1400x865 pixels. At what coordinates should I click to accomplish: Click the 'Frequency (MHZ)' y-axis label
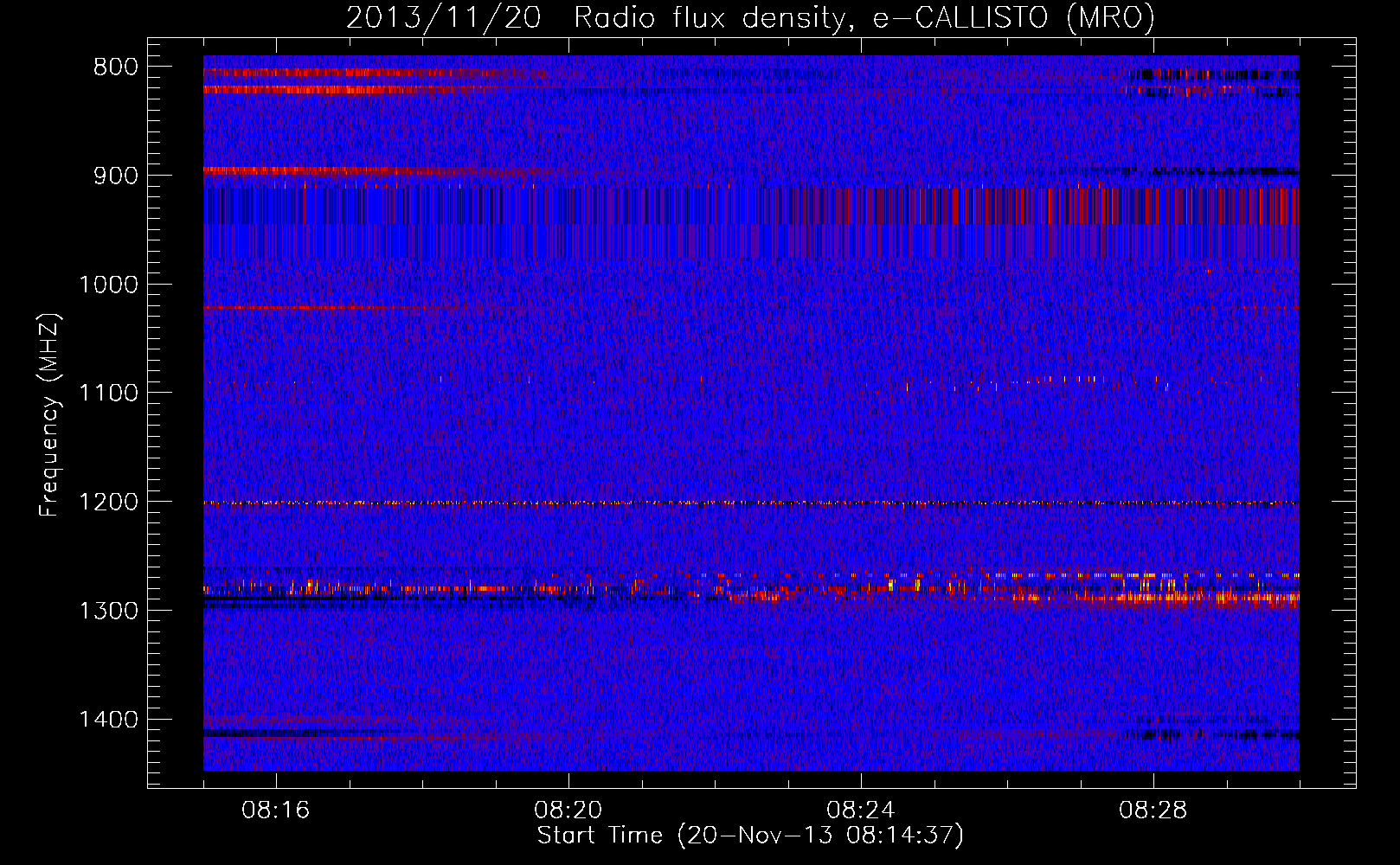[x=49, y=414]
